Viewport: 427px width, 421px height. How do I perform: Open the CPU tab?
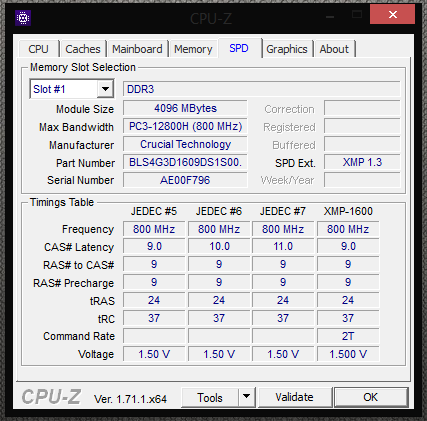pos(39,49)
